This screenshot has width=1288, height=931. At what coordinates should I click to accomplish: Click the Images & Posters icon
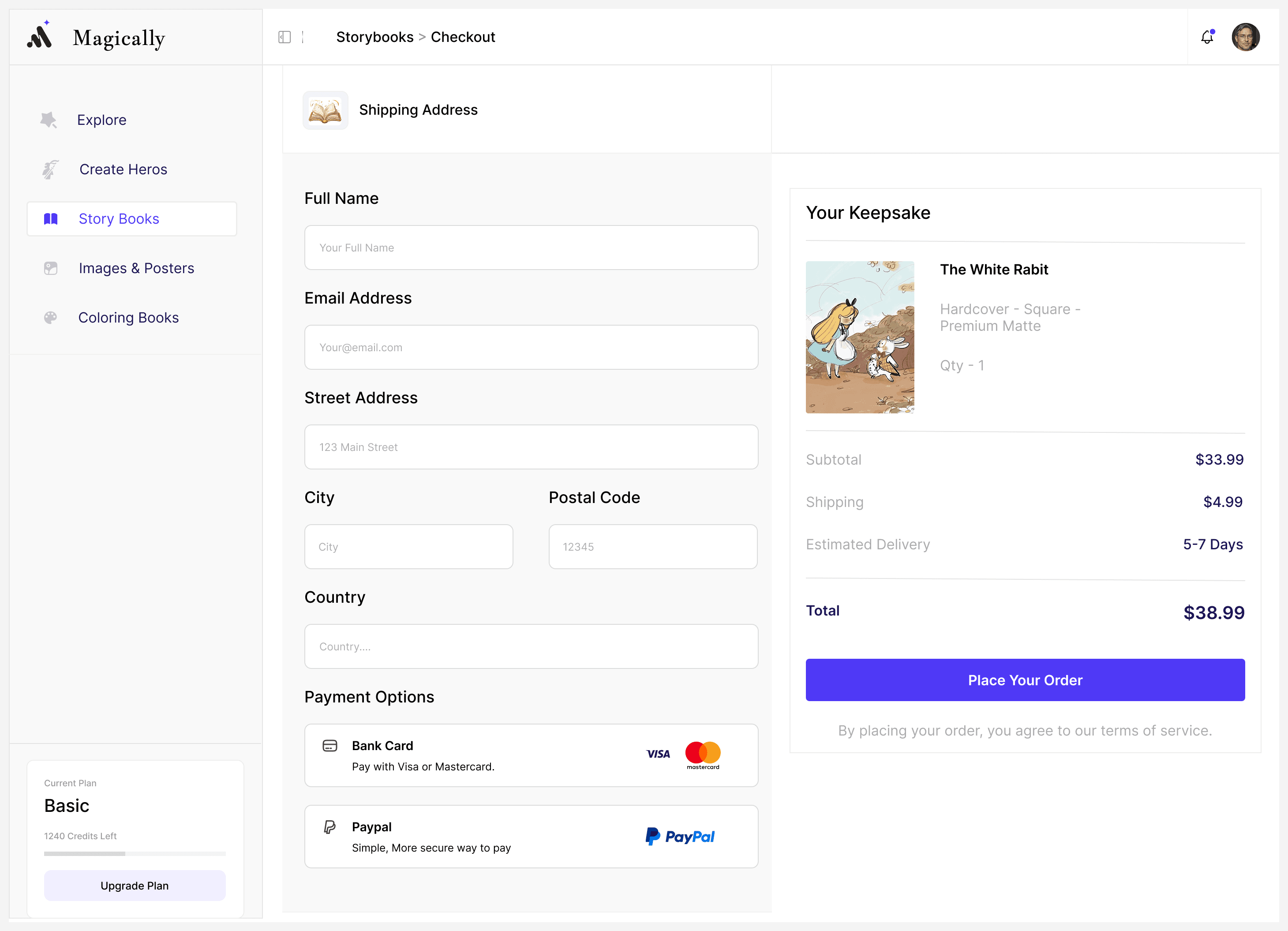pos(51,268)
